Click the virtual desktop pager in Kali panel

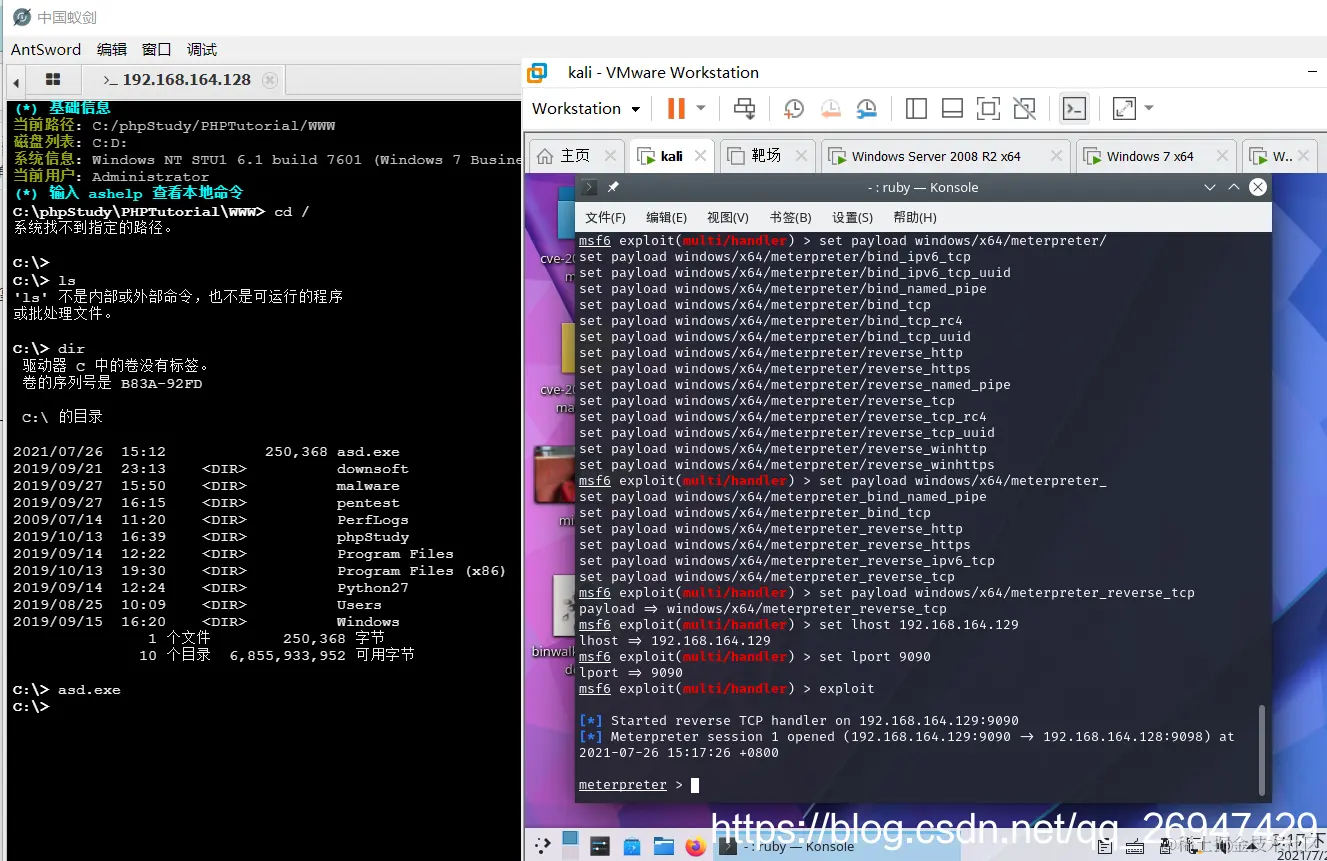pyautogui.click(x=570, y=846)
